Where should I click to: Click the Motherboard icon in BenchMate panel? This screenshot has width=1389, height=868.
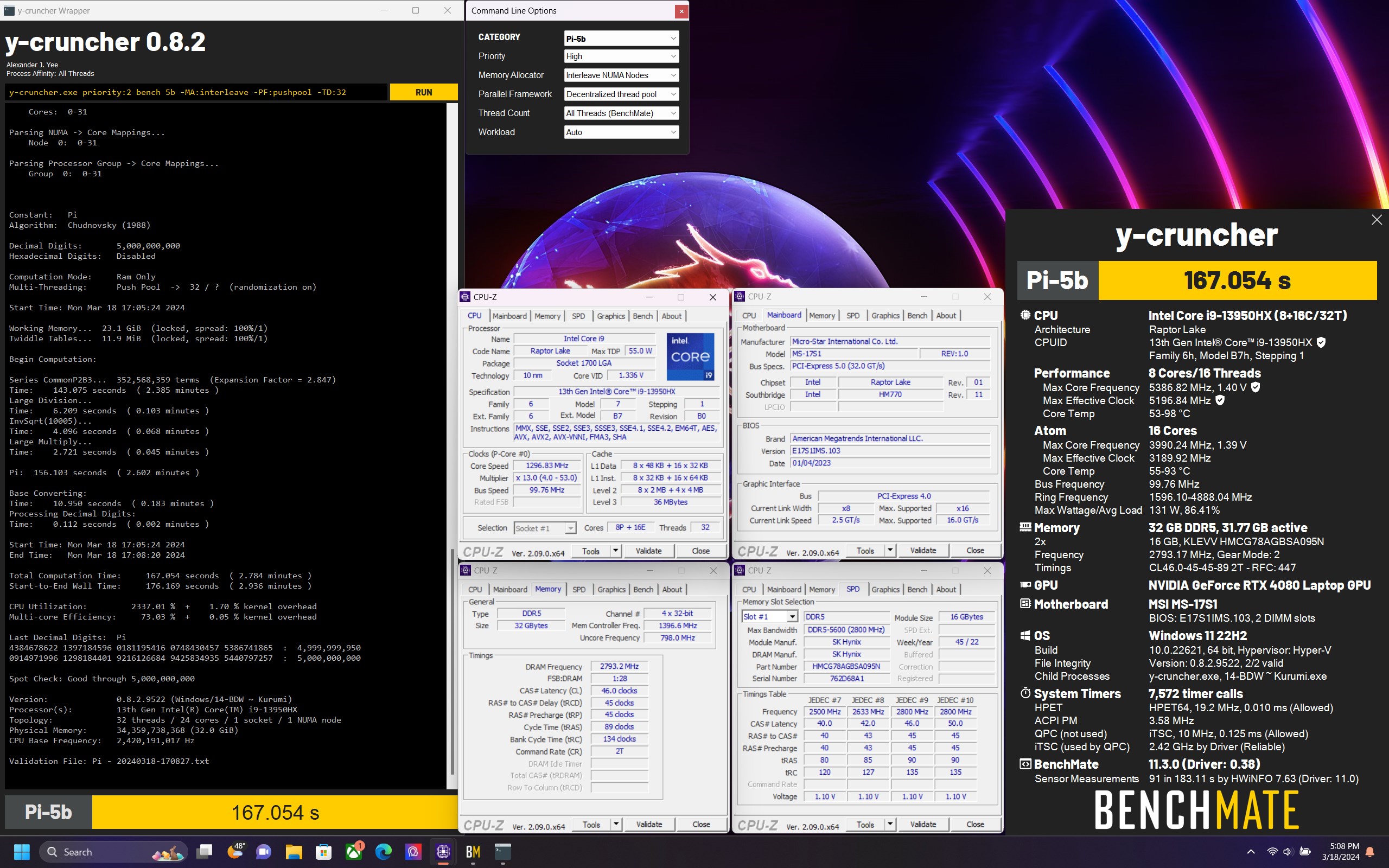(1025, 603)
